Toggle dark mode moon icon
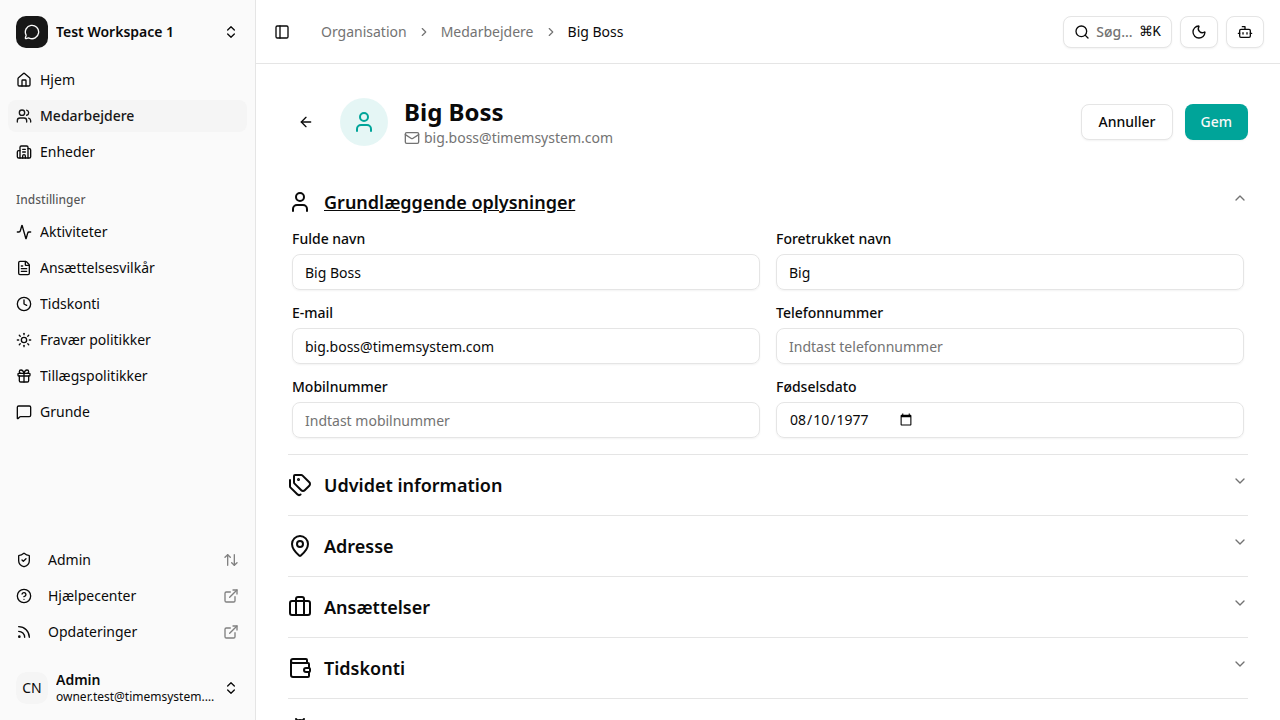This screenshot has width=1280, height=720. pyautogui.click(x=1198, y=32)
